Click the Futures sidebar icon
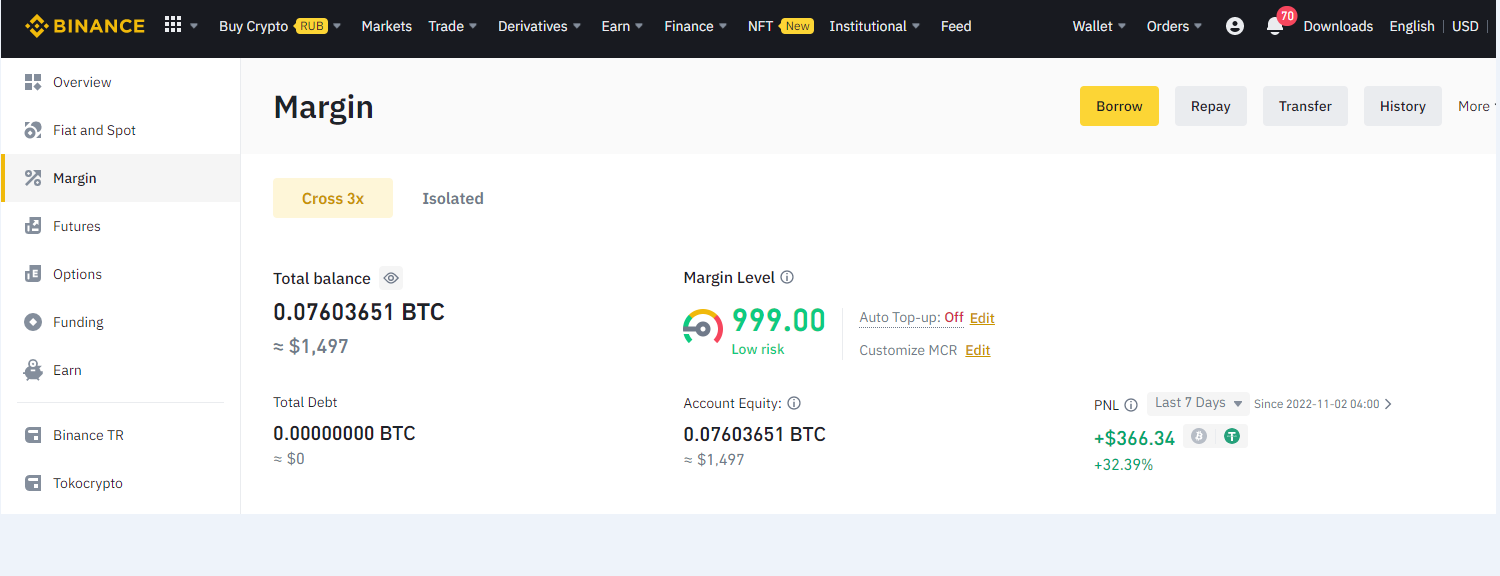Screen dimensions: 1500x576 33,226
